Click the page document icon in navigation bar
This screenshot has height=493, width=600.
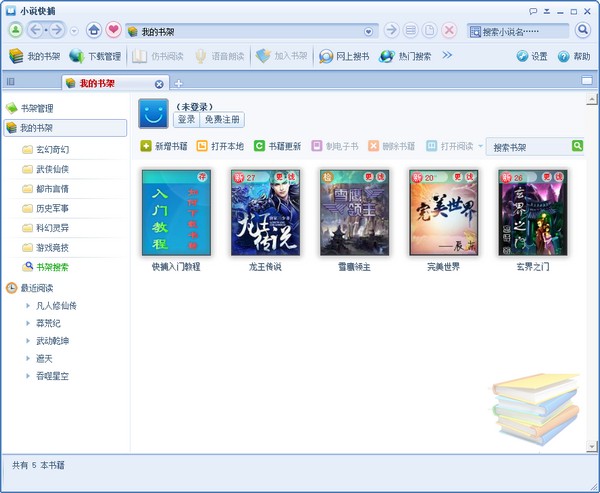(430, 30)
